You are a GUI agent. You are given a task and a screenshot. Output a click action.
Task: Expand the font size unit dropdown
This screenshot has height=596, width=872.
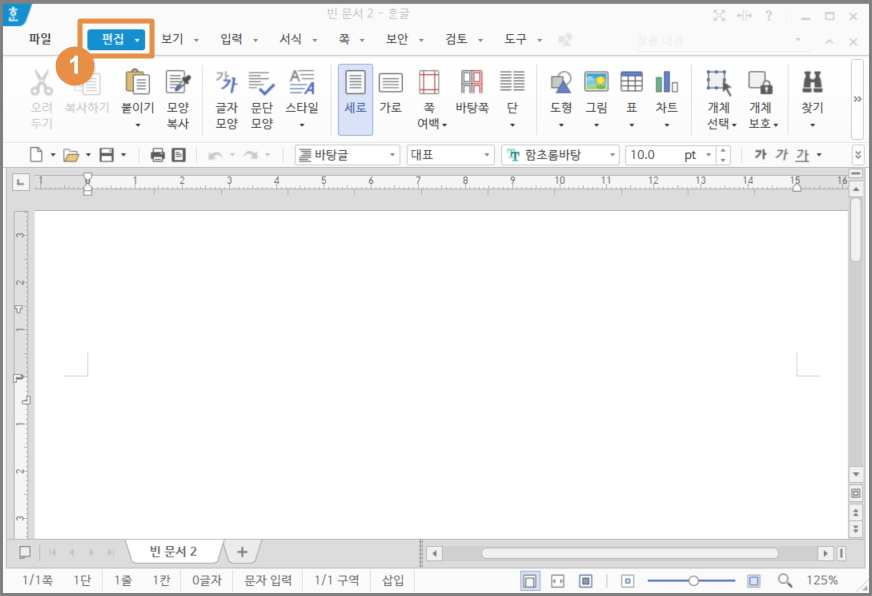(708, 155)
